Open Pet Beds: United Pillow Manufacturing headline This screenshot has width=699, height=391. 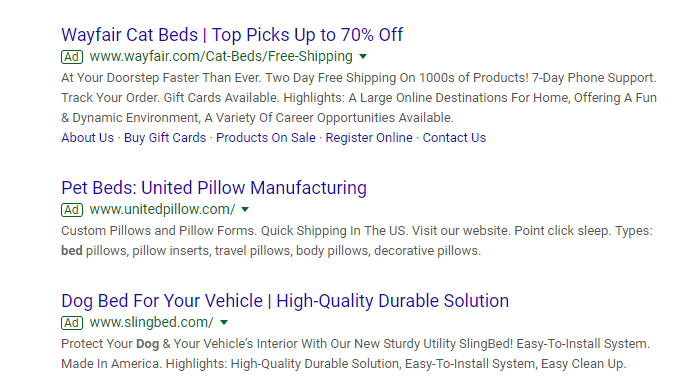pos(214,188)
